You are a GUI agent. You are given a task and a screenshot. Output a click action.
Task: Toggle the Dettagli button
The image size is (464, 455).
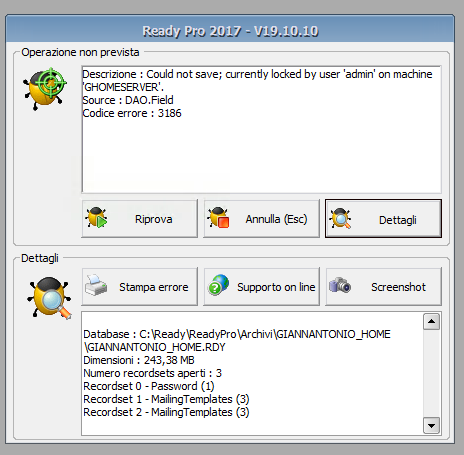[383, 219]
